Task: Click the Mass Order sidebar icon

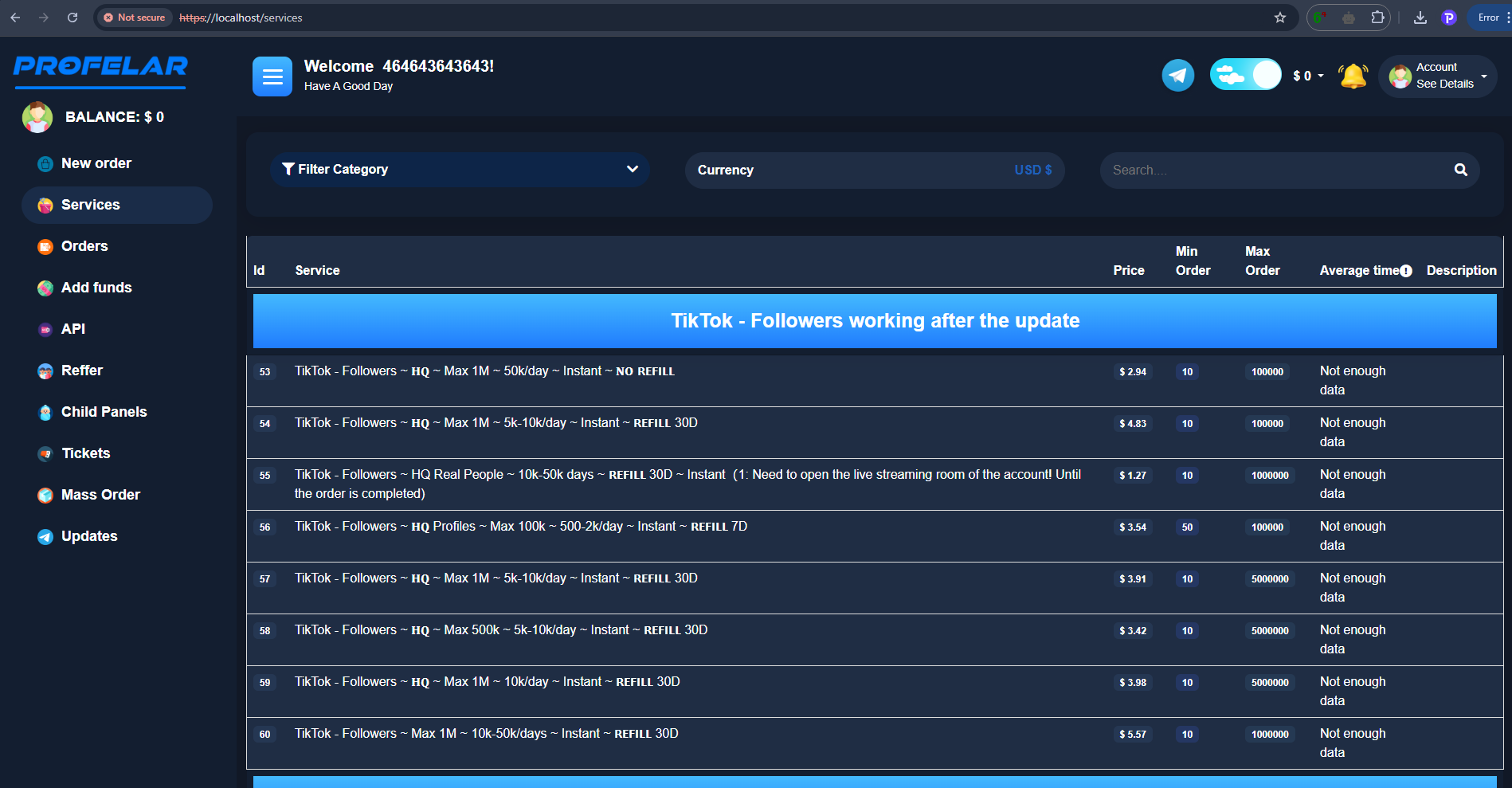Action: tap(45, 496)
